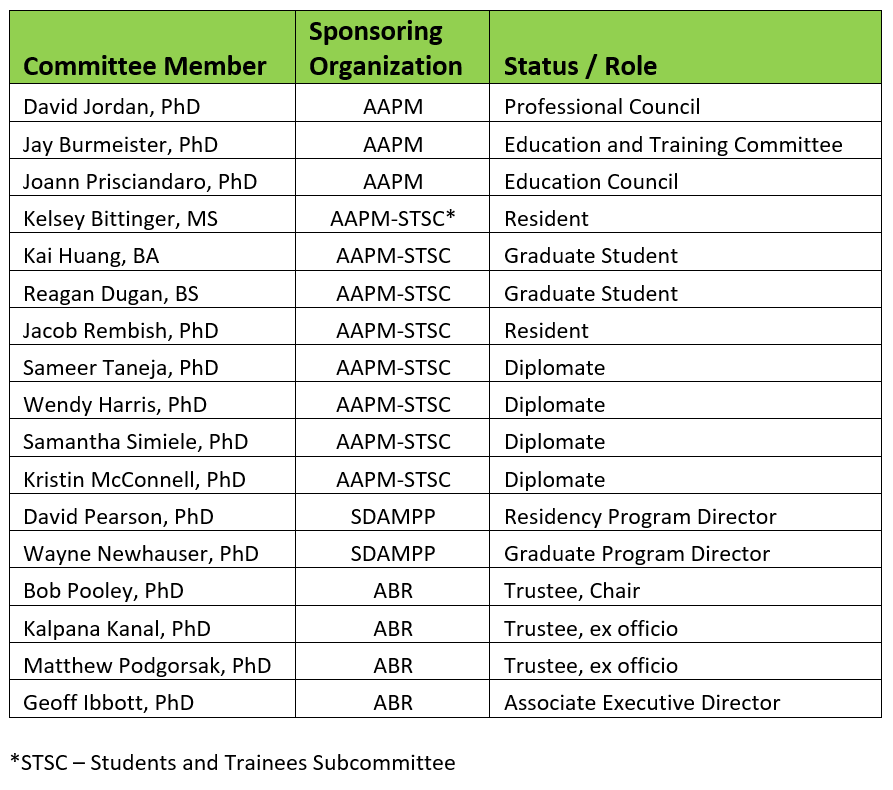Select the AAPM-STSC* cell with asterisk
Screen dimensions: 893x790
393,218
